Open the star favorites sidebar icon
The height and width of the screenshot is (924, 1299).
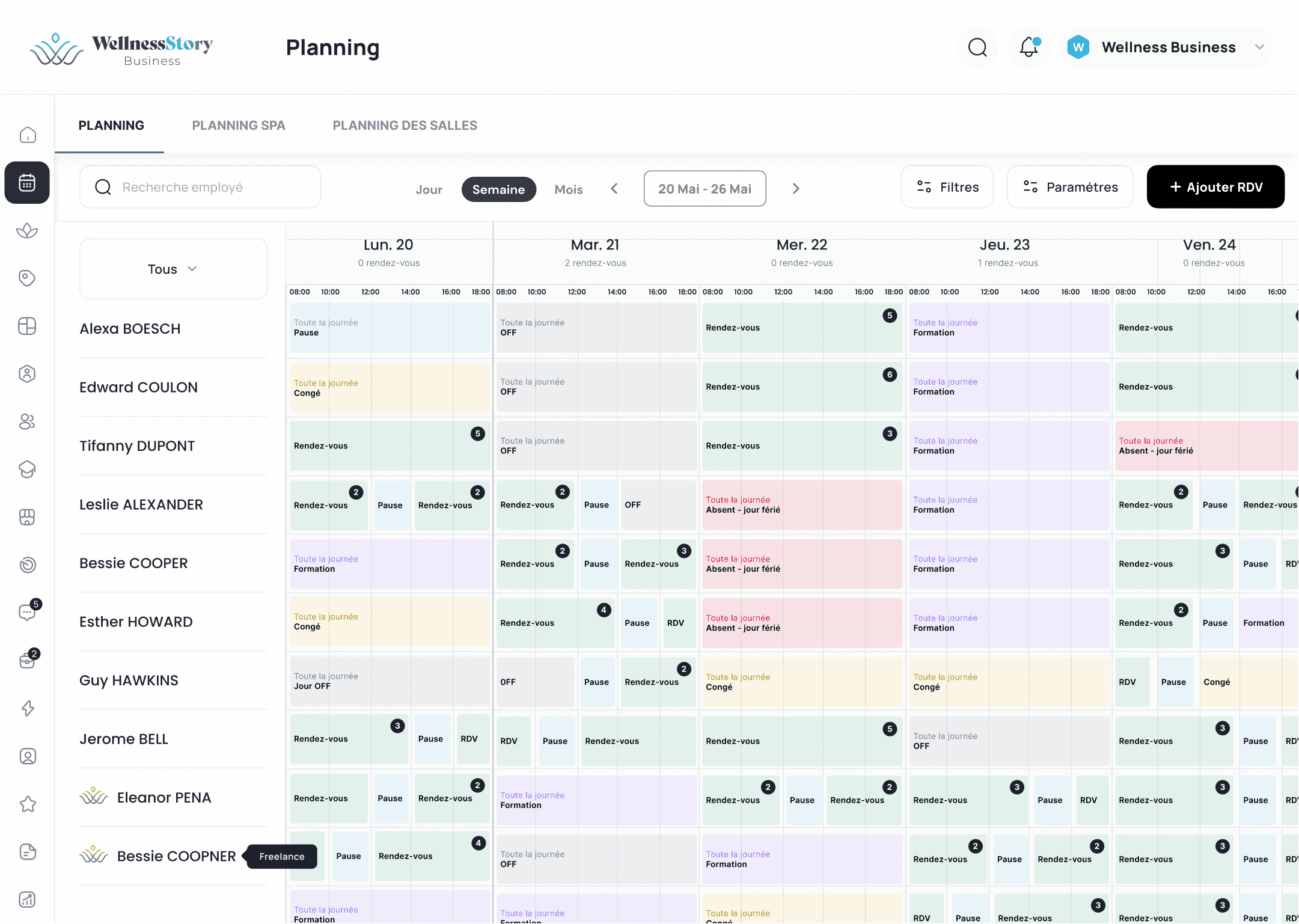coord(28,804)
